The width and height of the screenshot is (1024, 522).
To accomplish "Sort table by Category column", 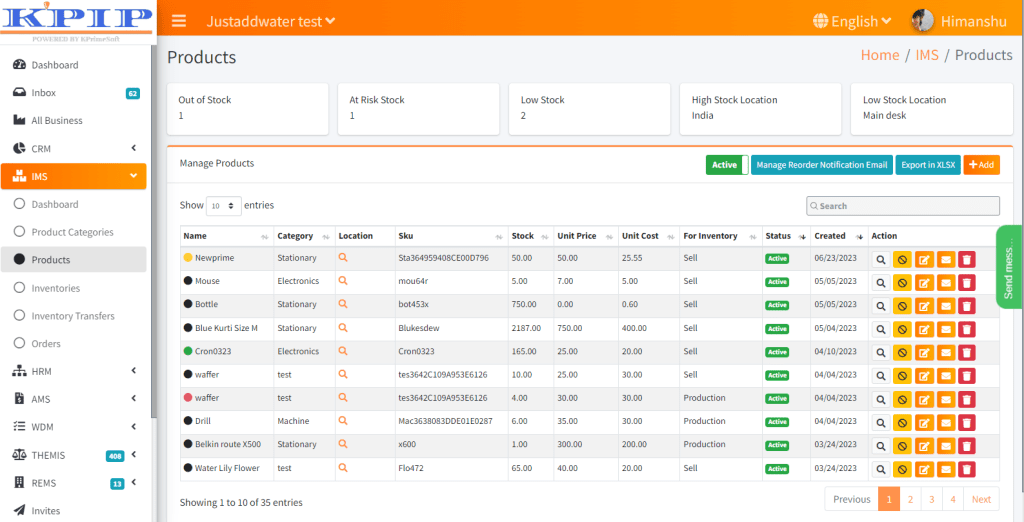I will (304, 236).
